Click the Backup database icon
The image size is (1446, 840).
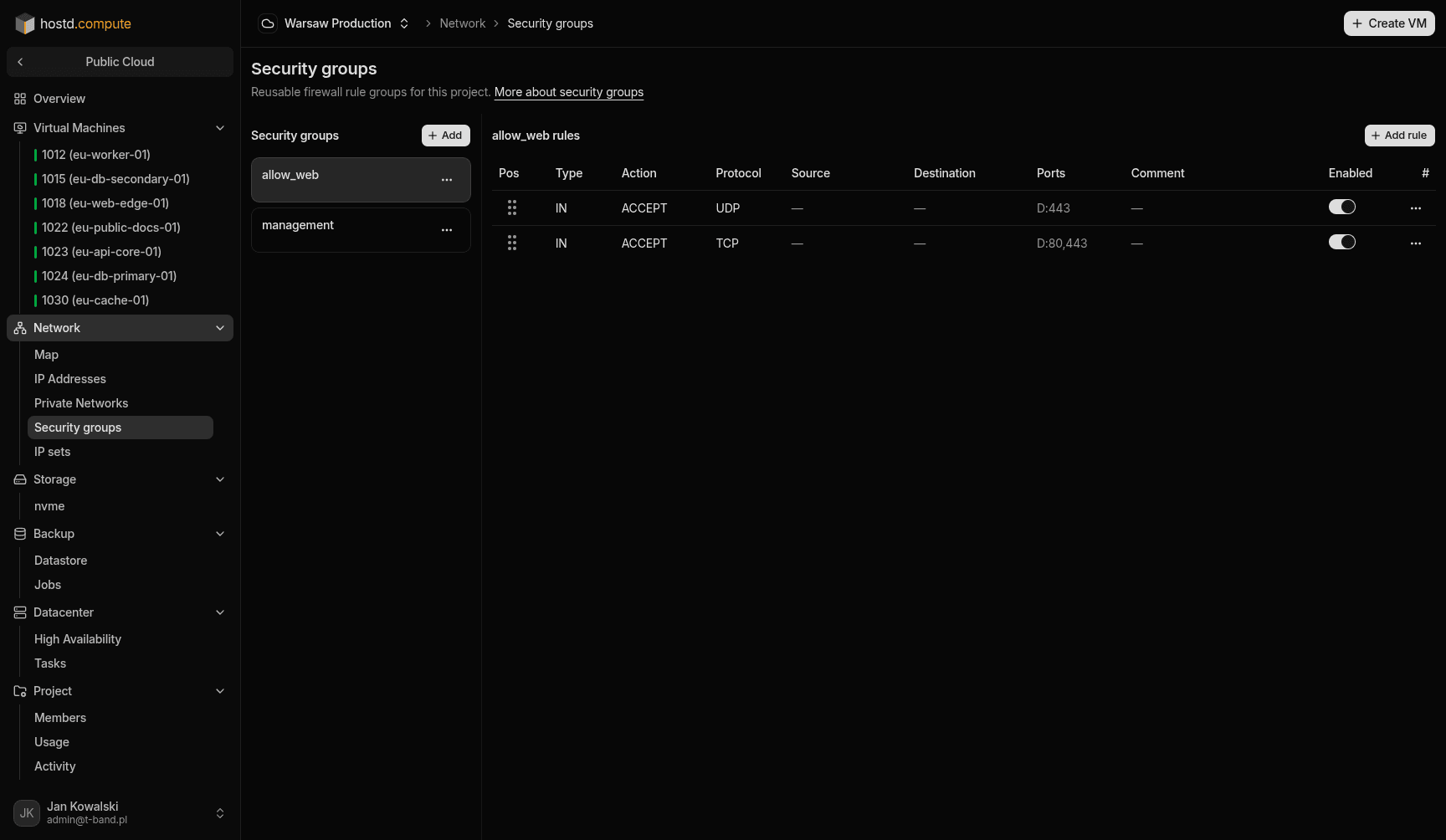[20, 534]
